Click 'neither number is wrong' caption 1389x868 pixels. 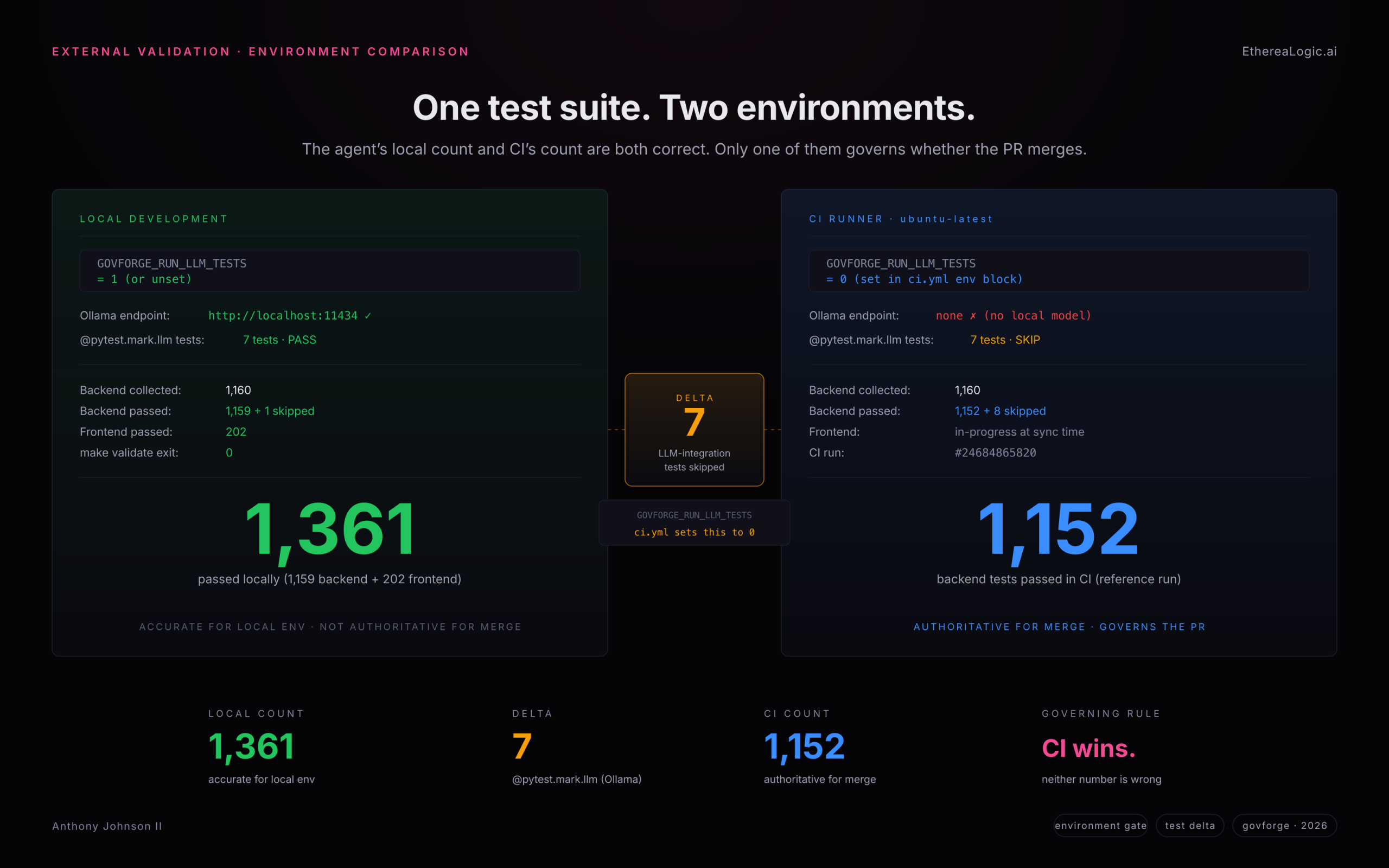(x=1101, y=780)
